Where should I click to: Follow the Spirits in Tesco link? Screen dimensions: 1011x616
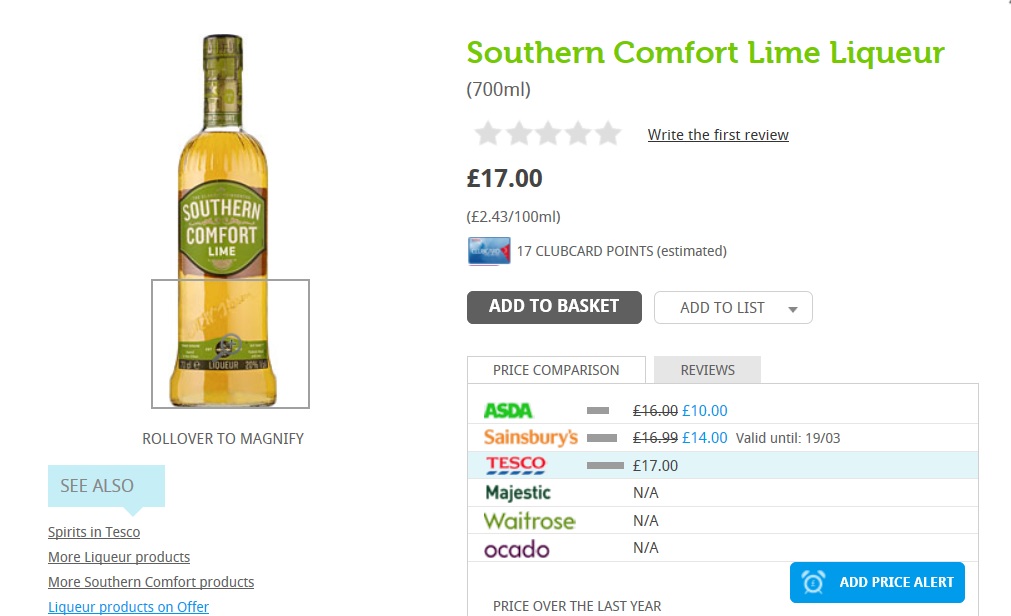tap(93, 532)
